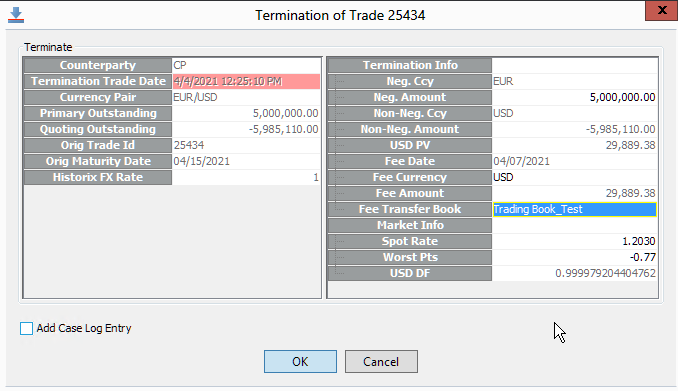678x391 pixels.
Task: Click the Cancel button
Action: (381, 362)
